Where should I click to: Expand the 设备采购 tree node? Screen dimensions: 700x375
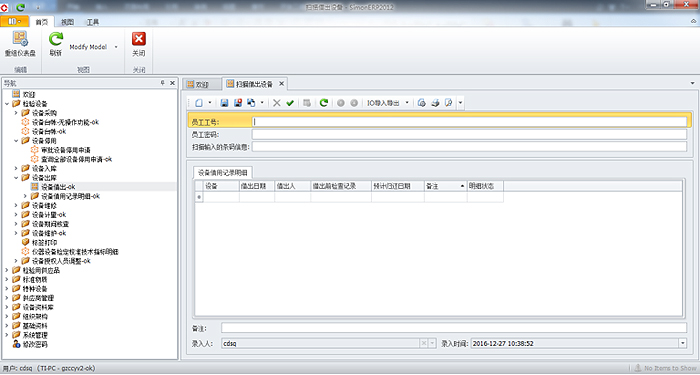pos(16,113)
